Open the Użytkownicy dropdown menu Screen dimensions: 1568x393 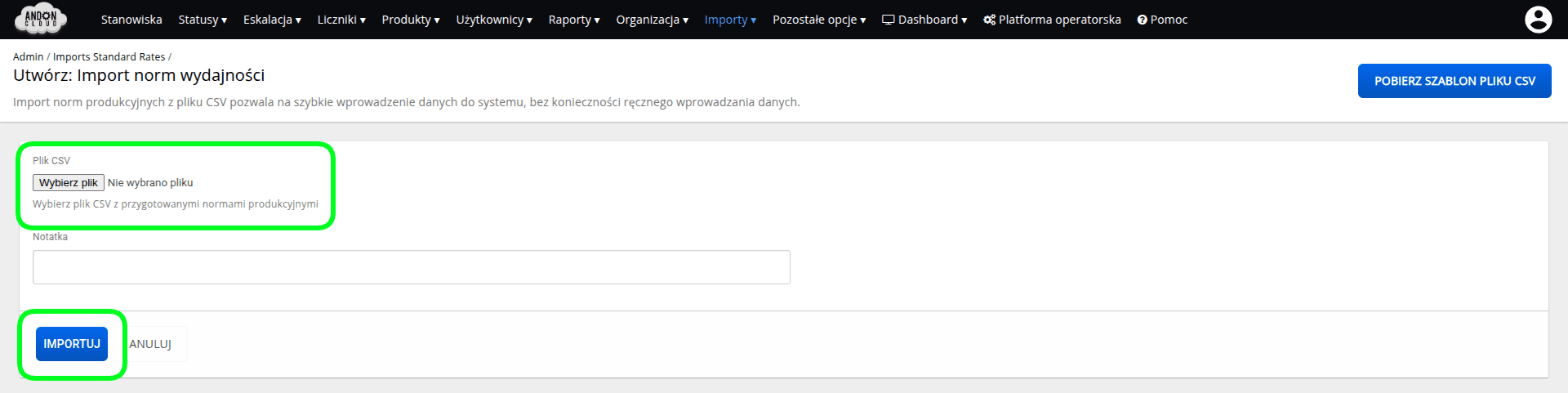[x=494, y=20]
